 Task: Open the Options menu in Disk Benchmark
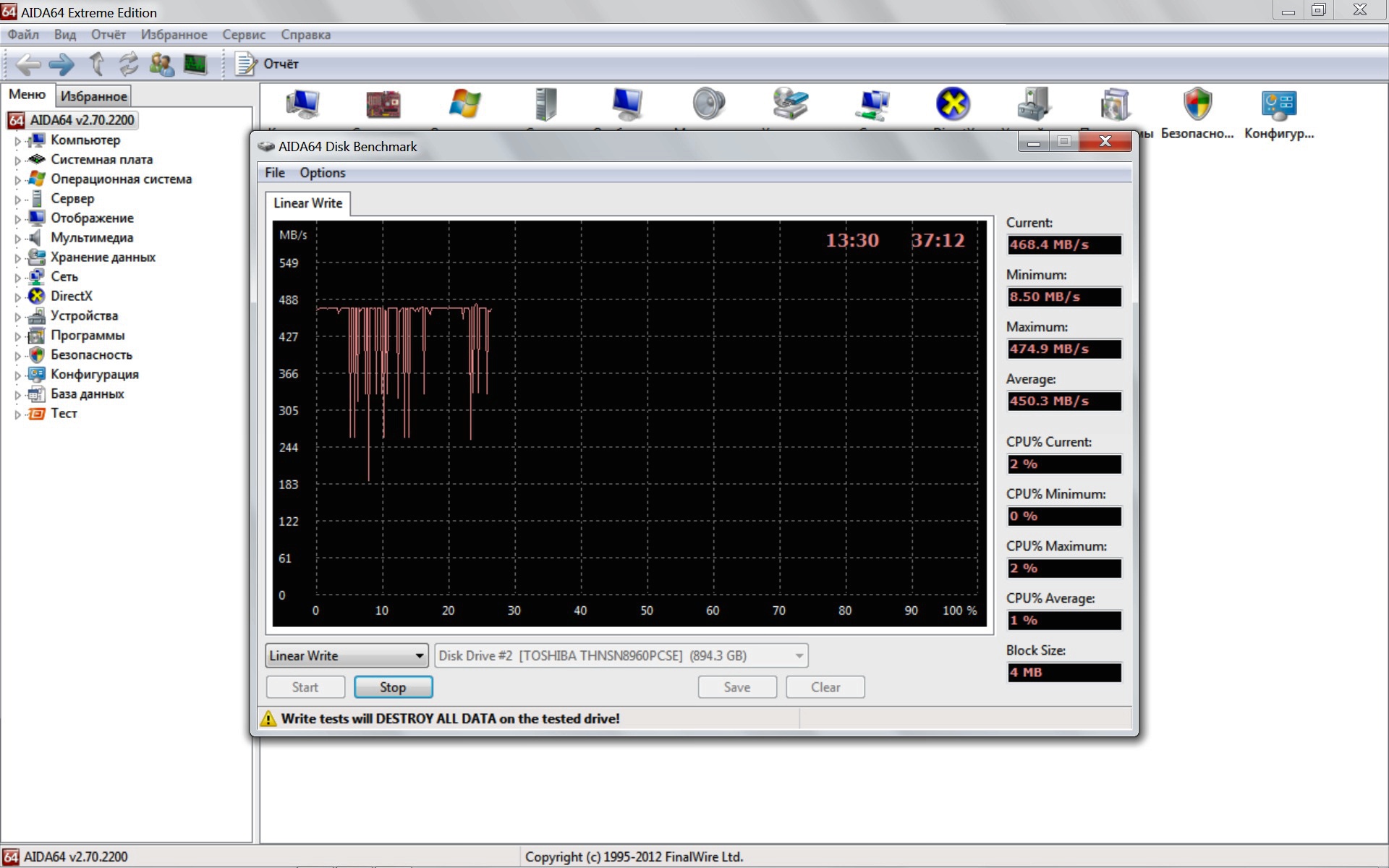[322, 173]
